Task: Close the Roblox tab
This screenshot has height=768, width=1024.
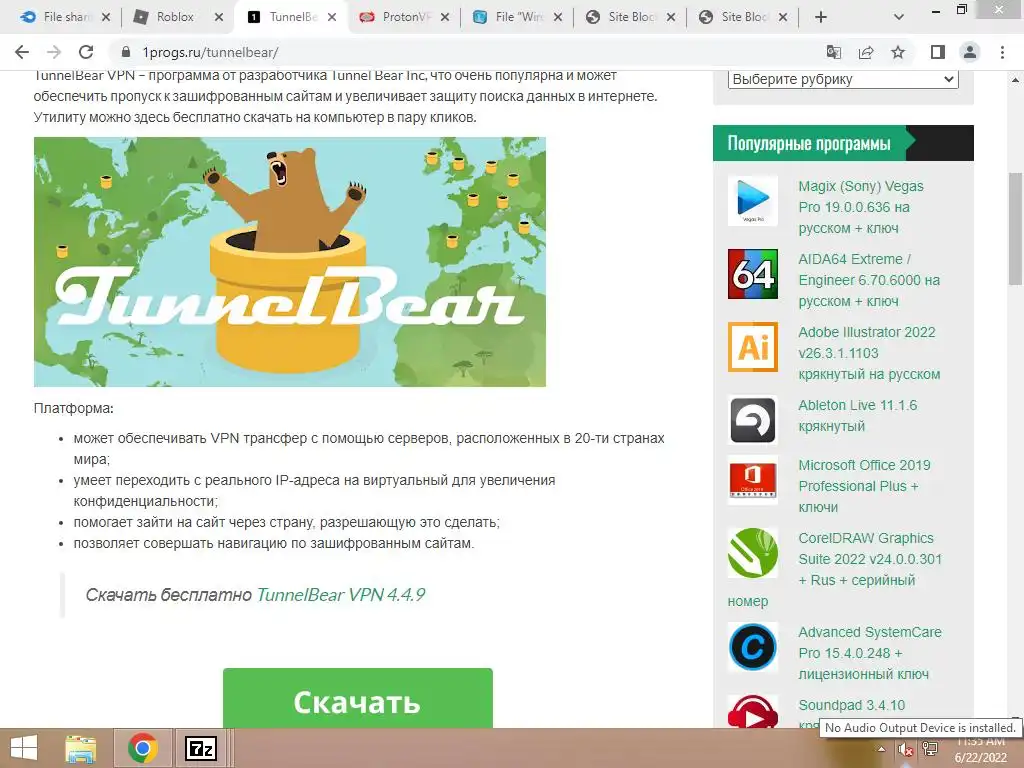Action: click(x=219, y=18)
